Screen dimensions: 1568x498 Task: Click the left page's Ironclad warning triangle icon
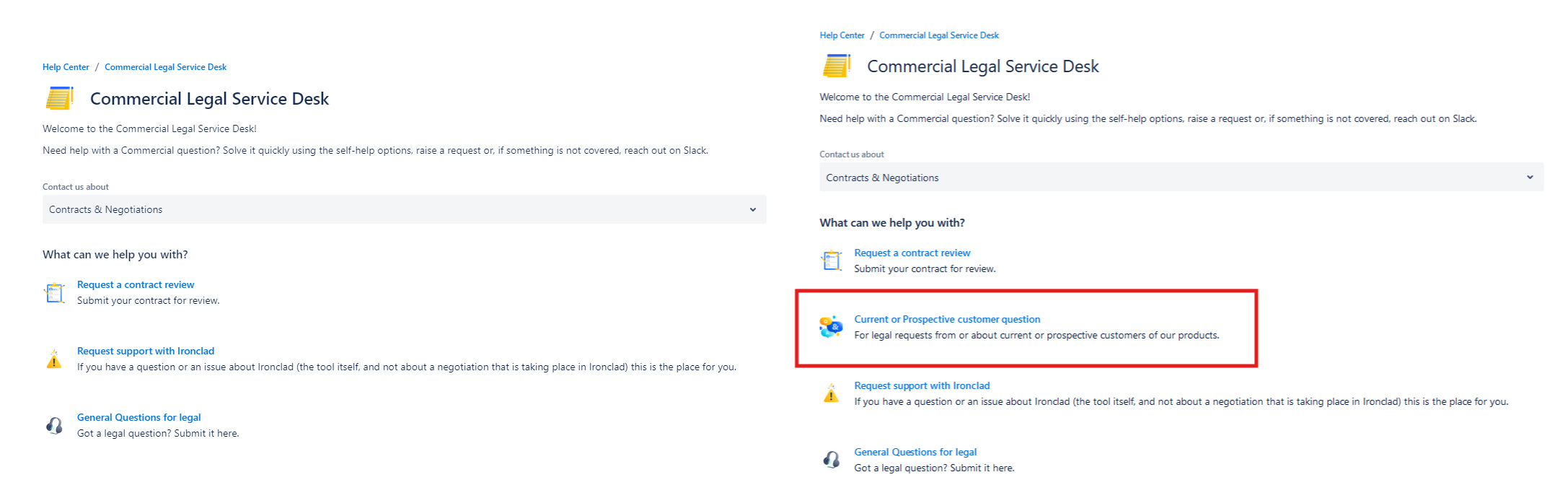tap(54, 359)
